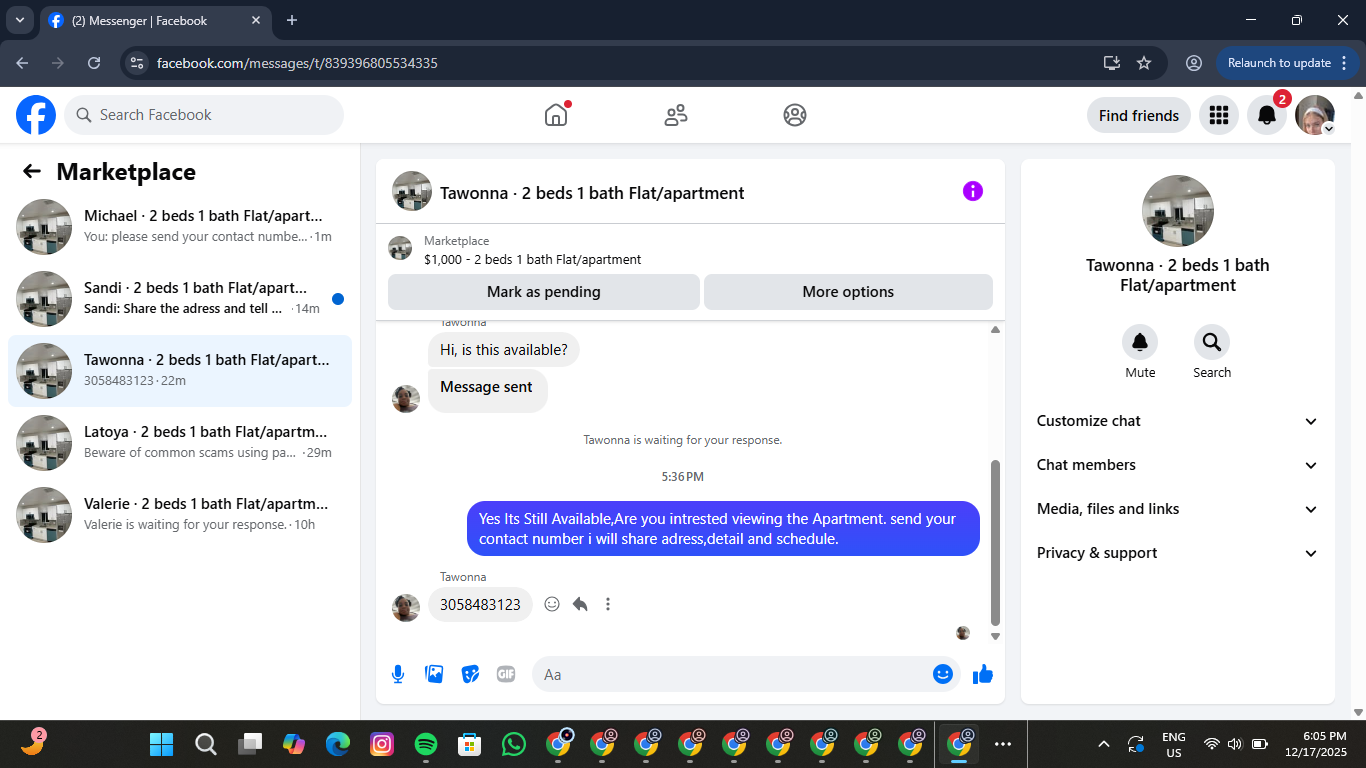Attach a photo file to the message
1366x768 pixels.
tap(434, 674)
